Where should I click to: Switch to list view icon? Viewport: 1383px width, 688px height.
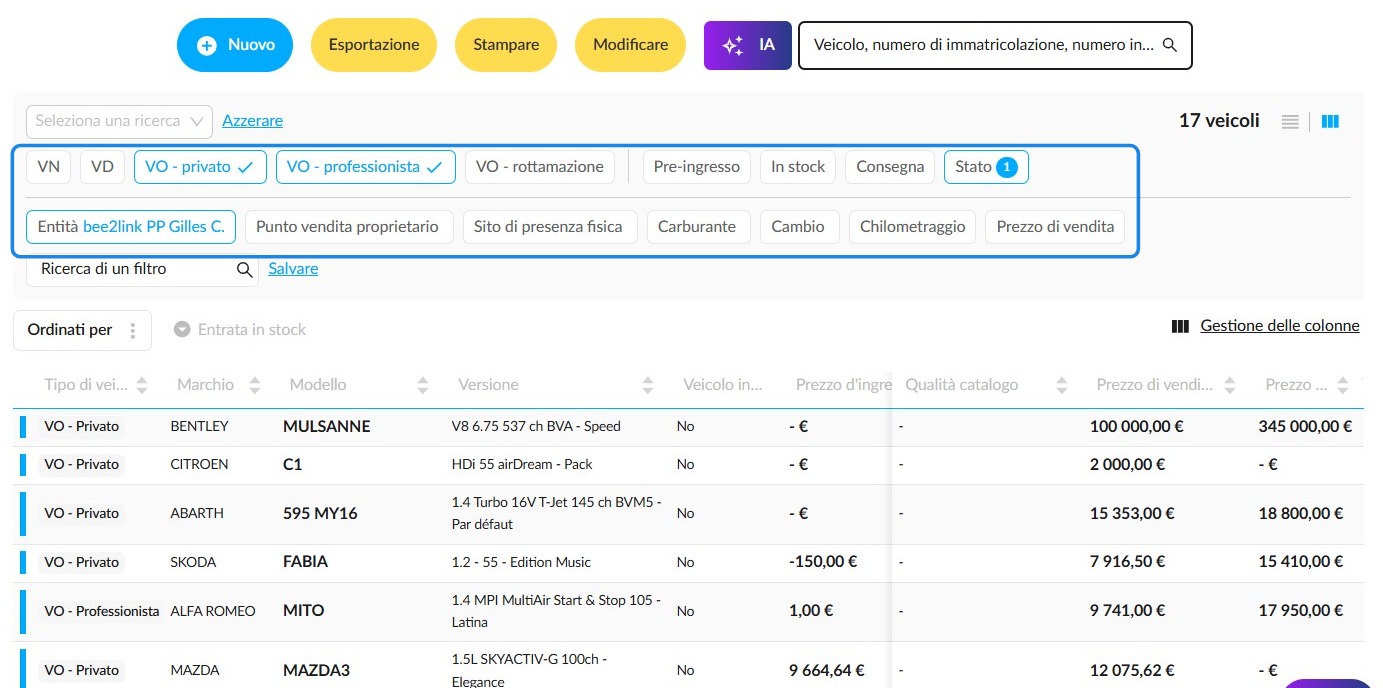(x=1290, y=121)
